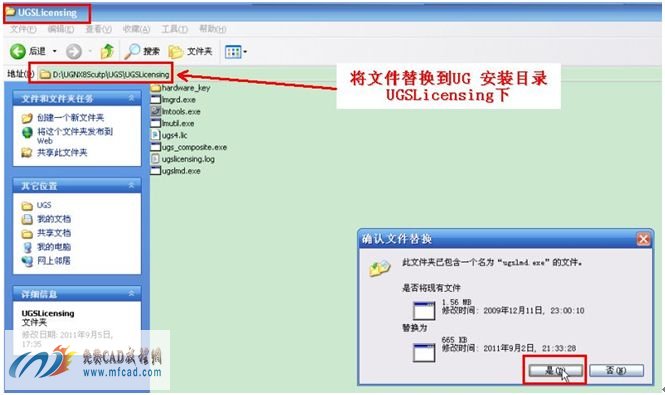
Task: Select the hardware_key folder
Action: pyautogui.click(x=181, y=88)
